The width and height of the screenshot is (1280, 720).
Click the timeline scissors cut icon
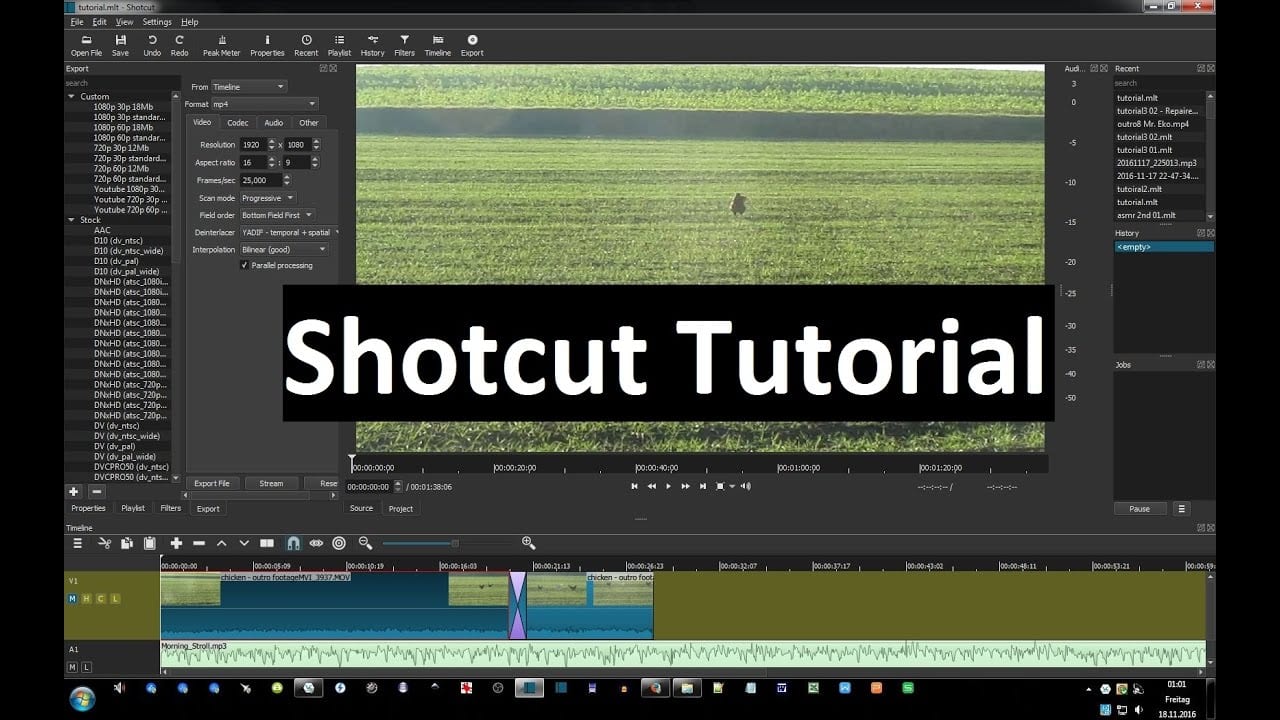[x=104, y=543]
